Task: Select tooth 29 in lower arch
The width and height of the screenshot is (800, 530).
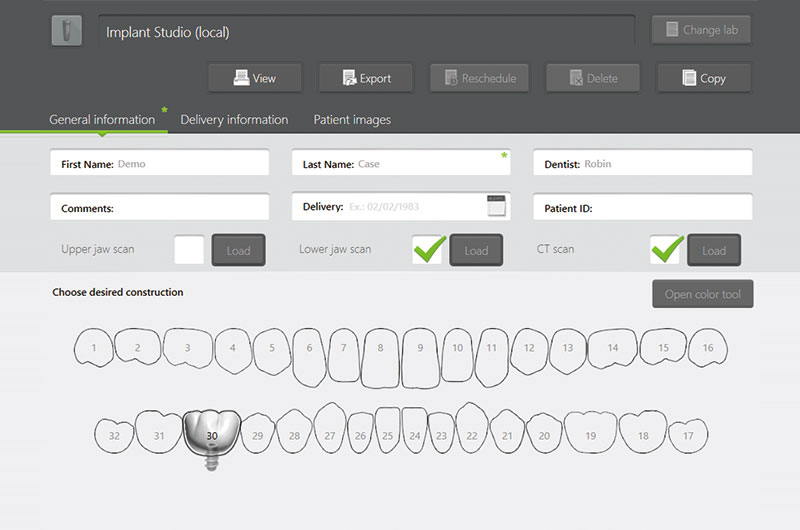Action: (258, 433)
